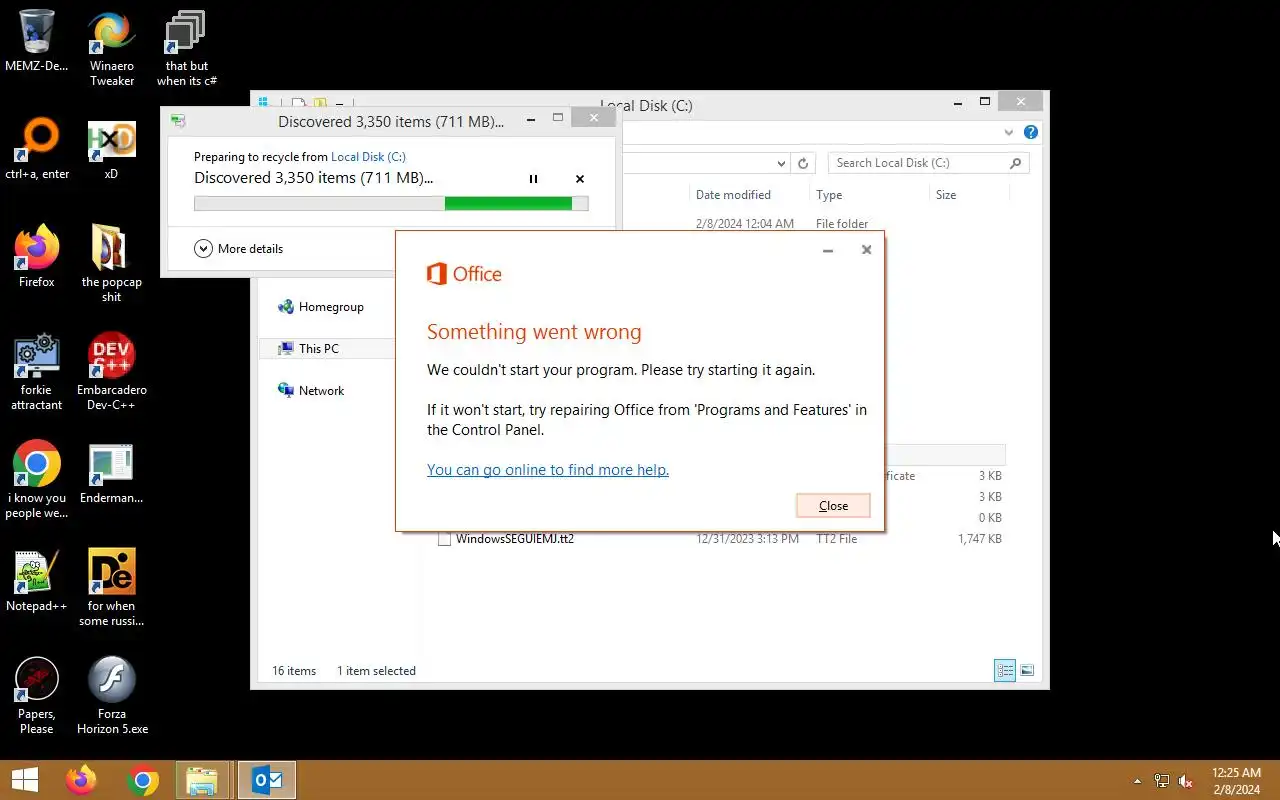Close the Office error dialog
Image resolution: width=1280 pixels, height=800 pixels.
click(833, 506)
